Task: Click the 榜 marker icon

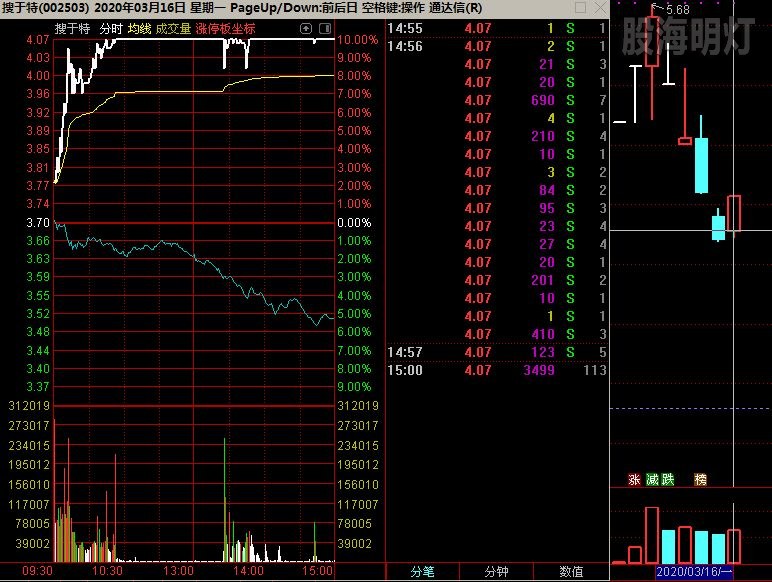Action: point(700,479)
